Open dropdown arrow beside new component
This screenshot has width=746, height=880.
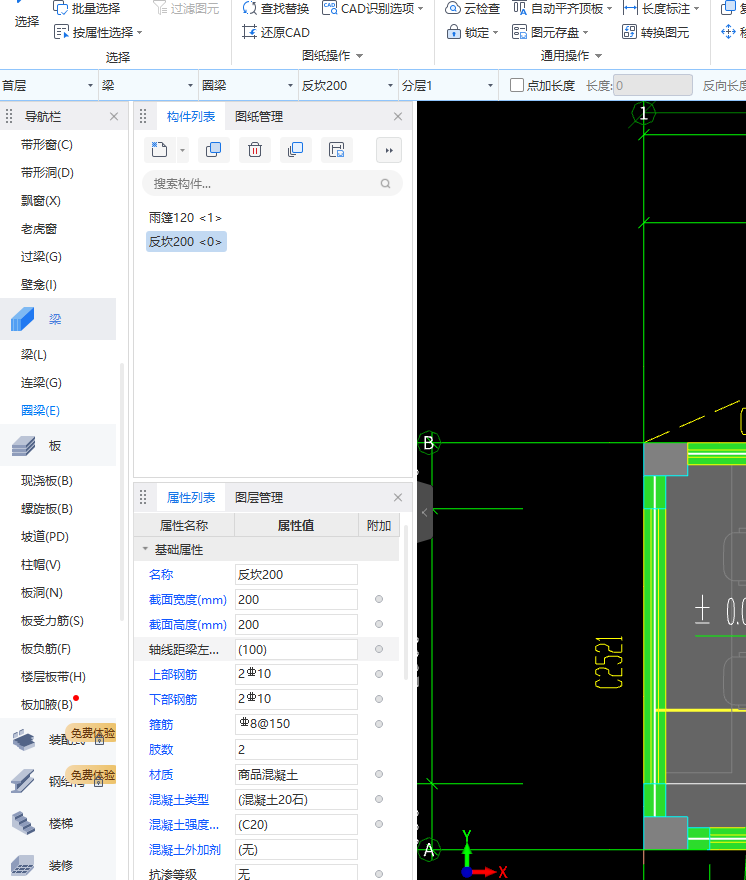pos(182,150)
